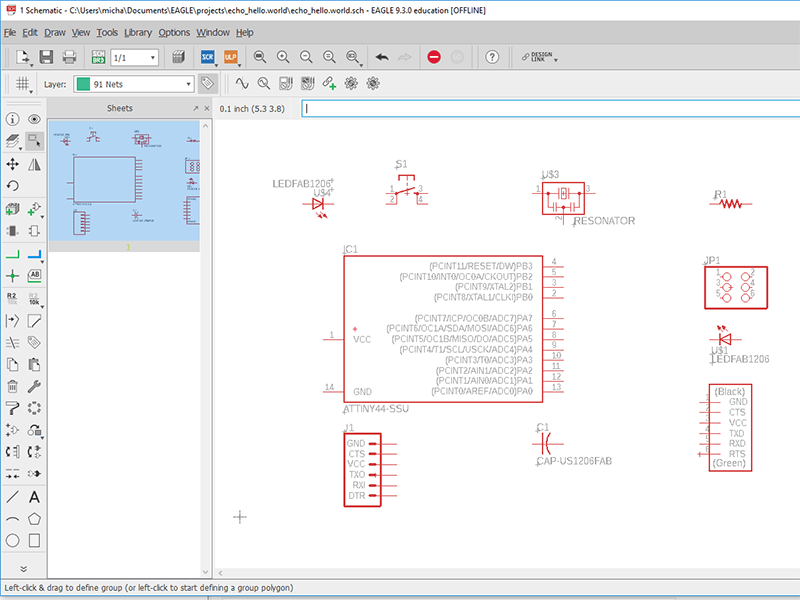Select the Paste clipboard tool icon

click(x=34, y=364)
